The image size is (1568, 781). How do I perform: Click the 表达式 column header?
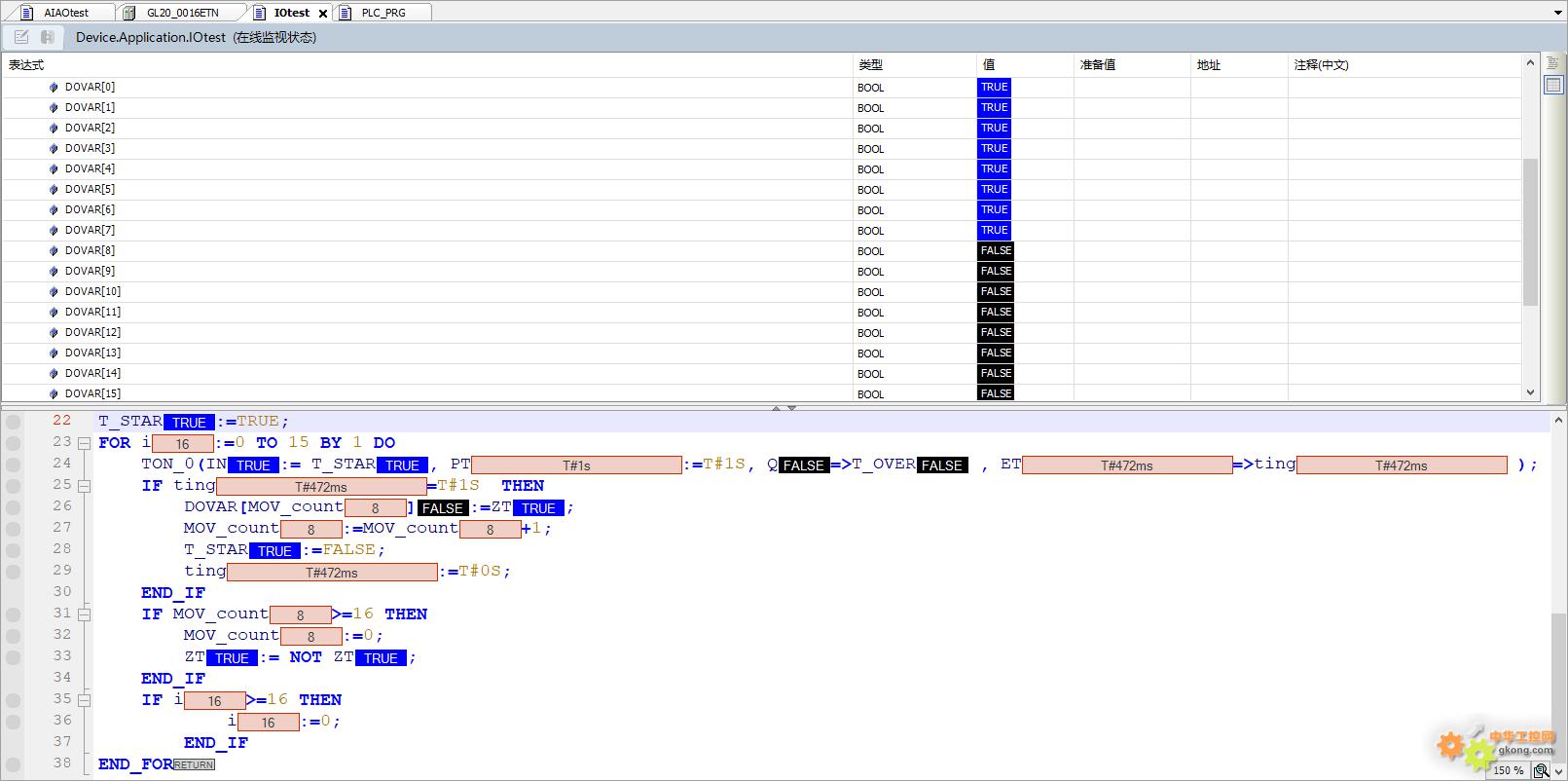26,65
